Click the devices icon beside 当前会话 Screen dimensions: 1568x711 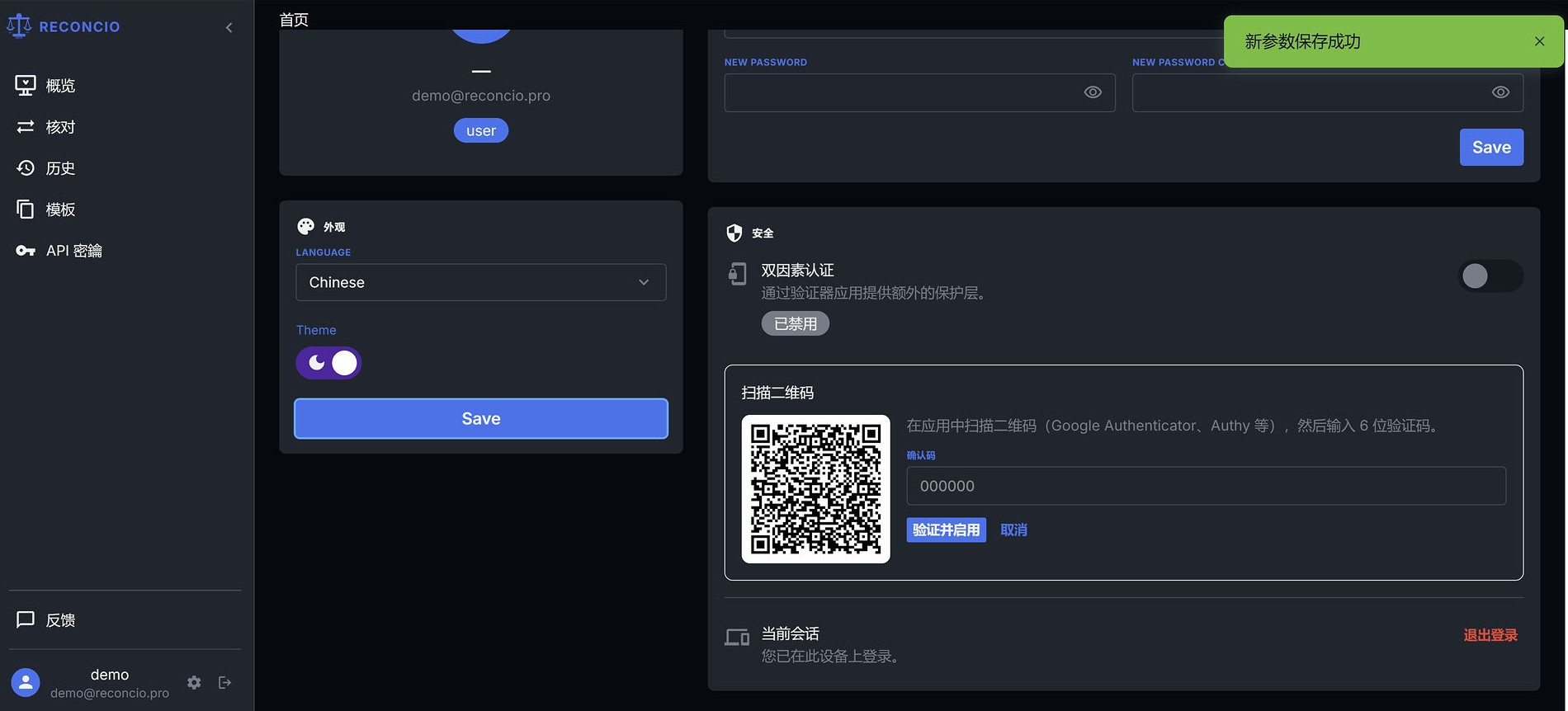coord(737,637)
